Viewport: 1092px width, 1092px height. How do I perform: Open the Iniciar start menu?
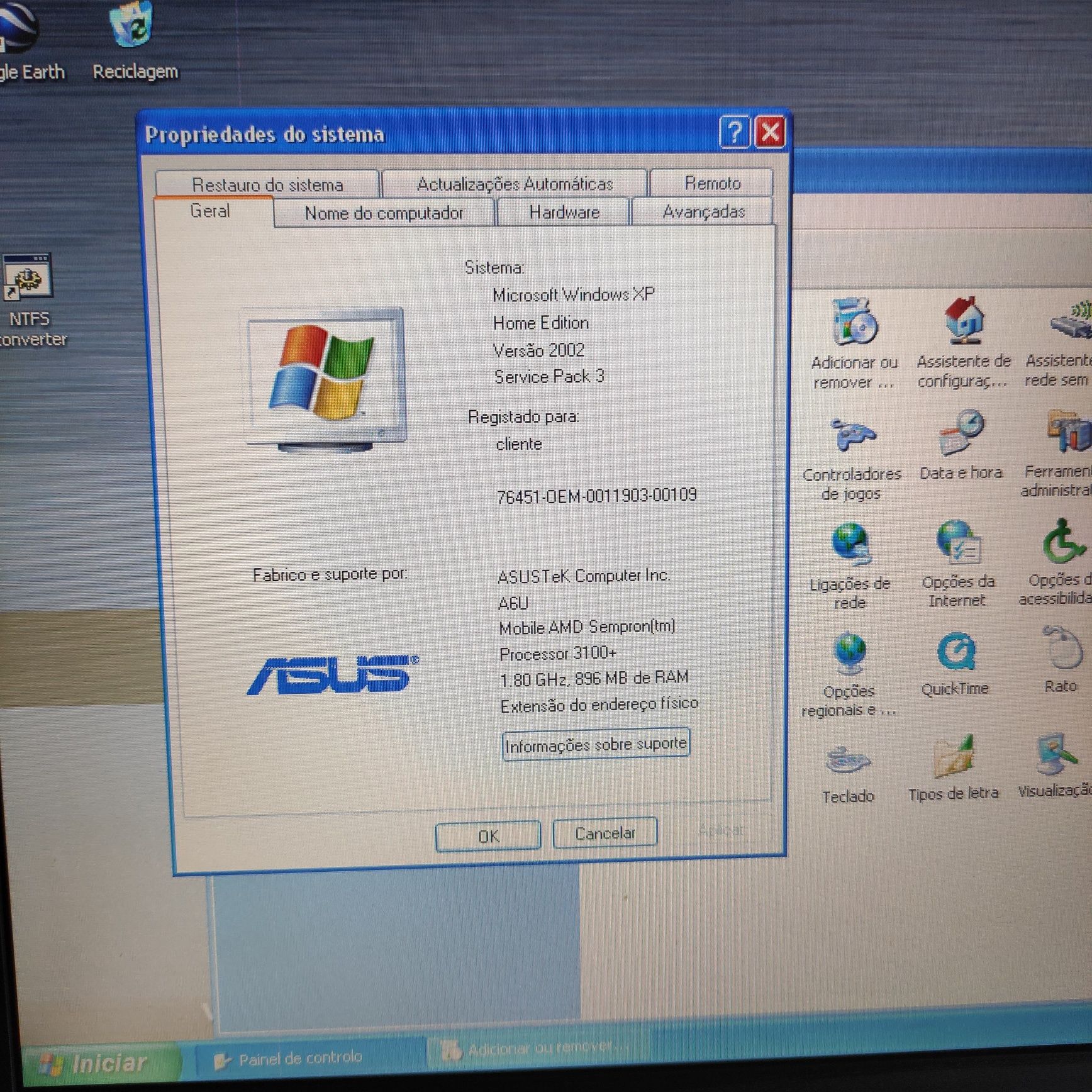(x=101, y=1063)
